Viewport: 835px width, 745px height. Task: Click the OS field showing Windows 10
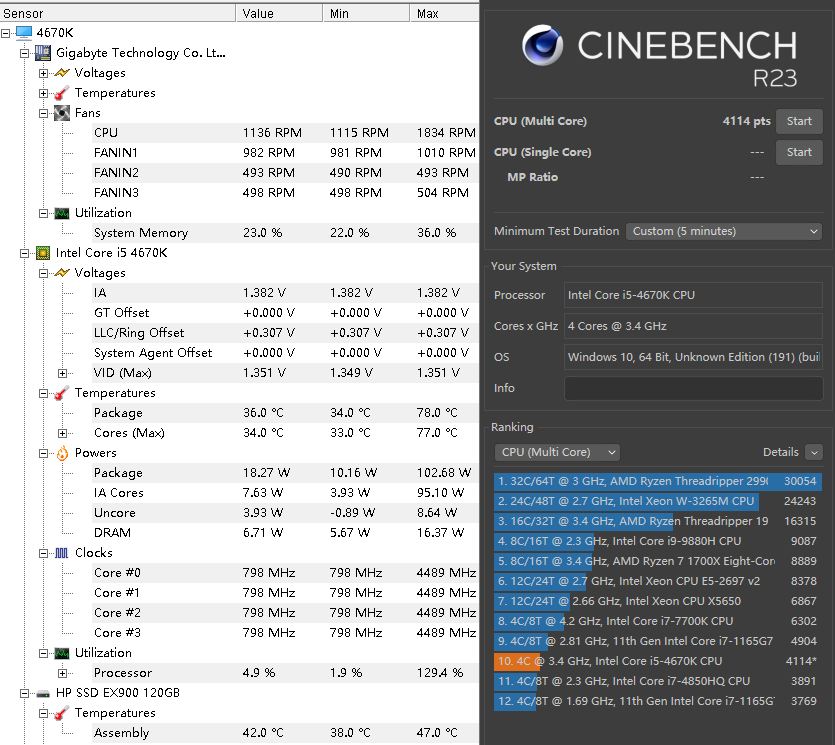coord(693,357)
